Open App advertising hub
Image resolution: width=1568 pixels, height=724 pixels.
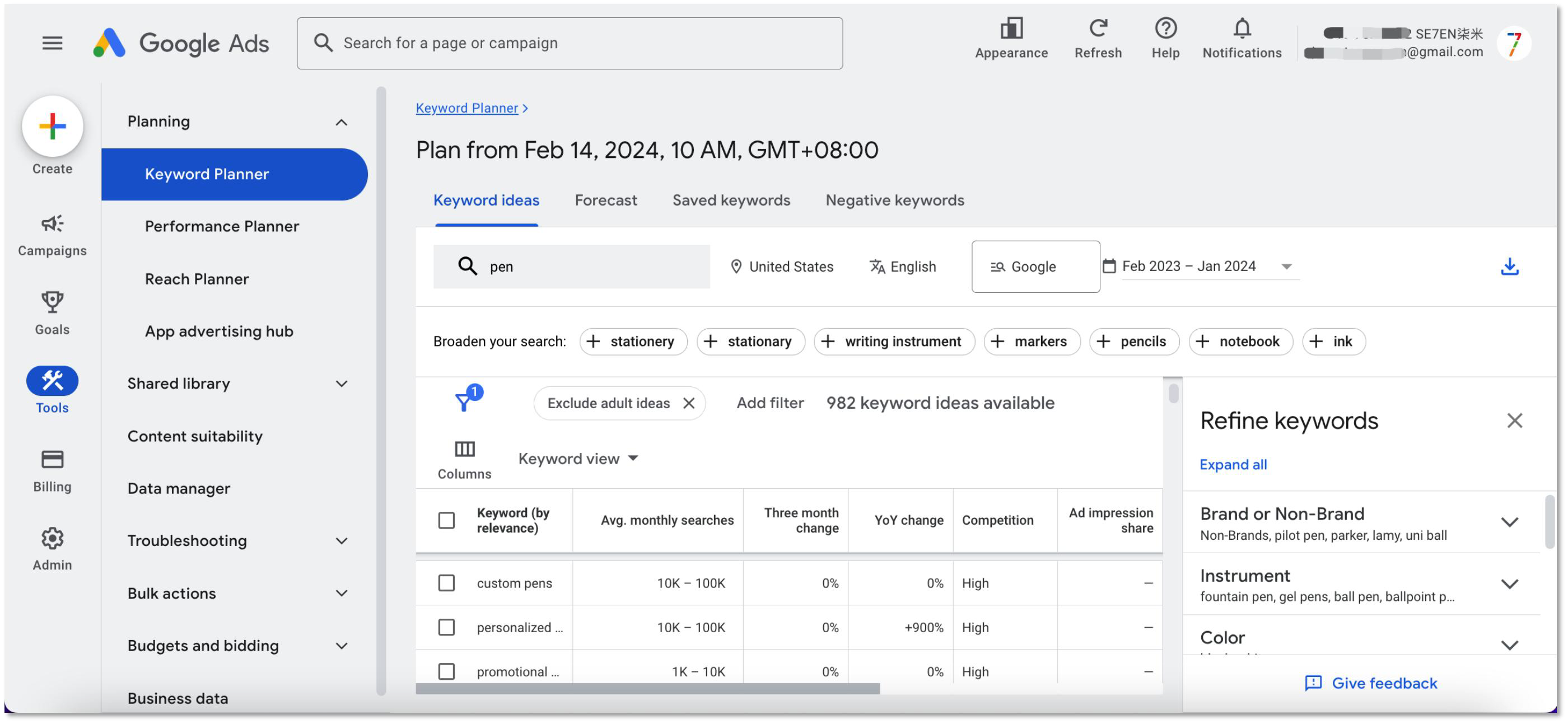[x=218, y=331]
